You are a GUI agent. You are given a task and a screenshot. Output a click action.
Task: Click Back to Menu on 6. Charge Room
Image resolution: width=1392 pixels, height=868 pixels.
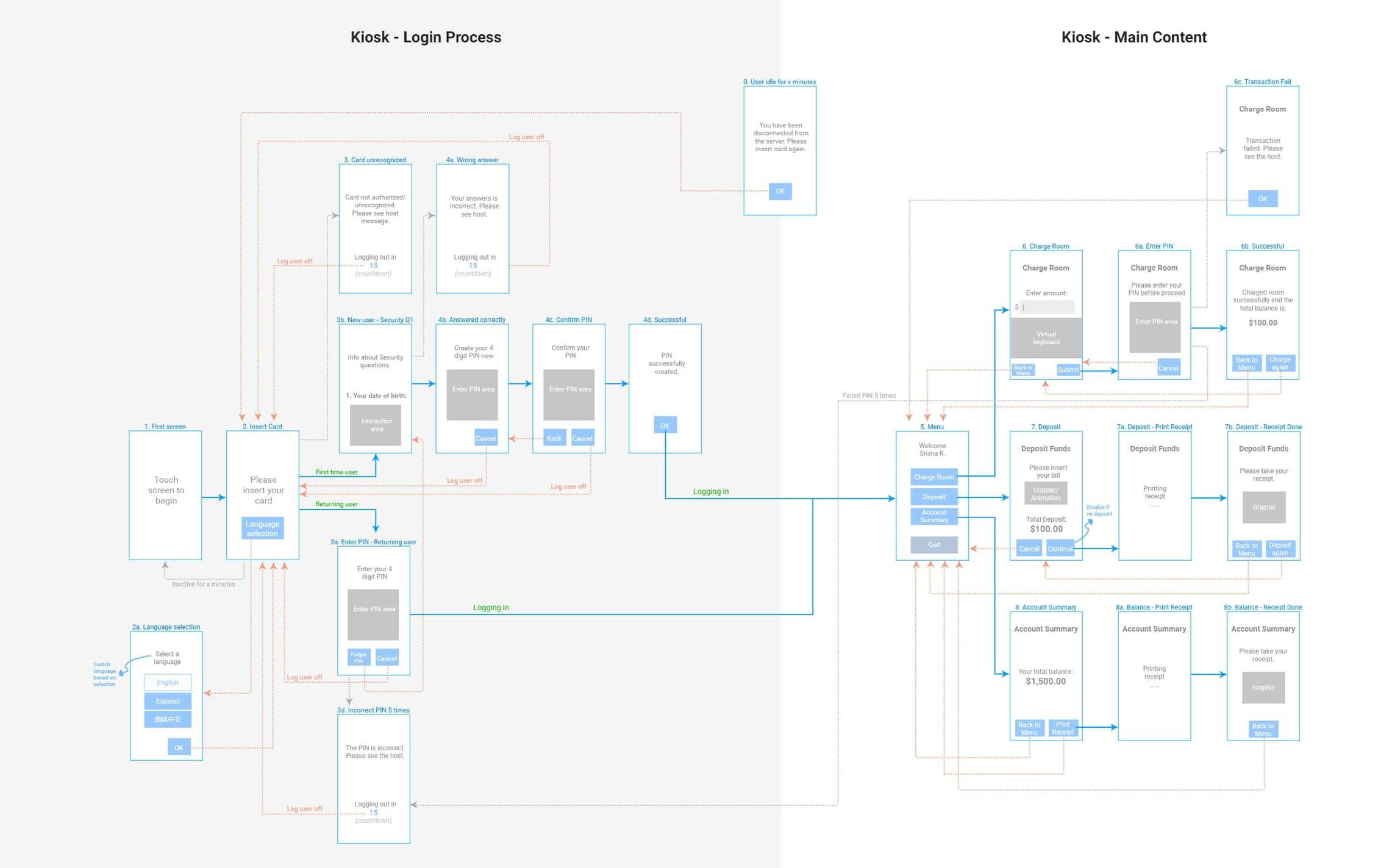1023,370
